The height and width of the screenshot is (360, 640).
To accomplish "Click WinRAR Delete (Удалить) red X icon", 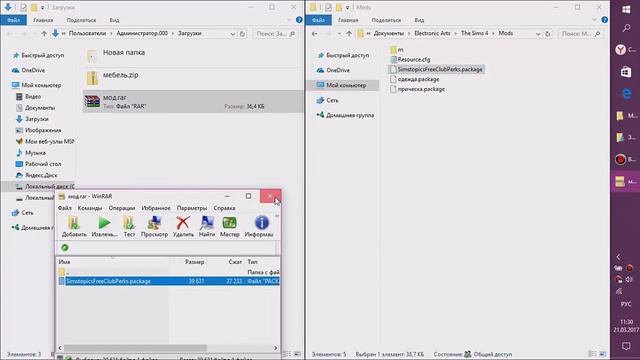I will tap(183, 226).
